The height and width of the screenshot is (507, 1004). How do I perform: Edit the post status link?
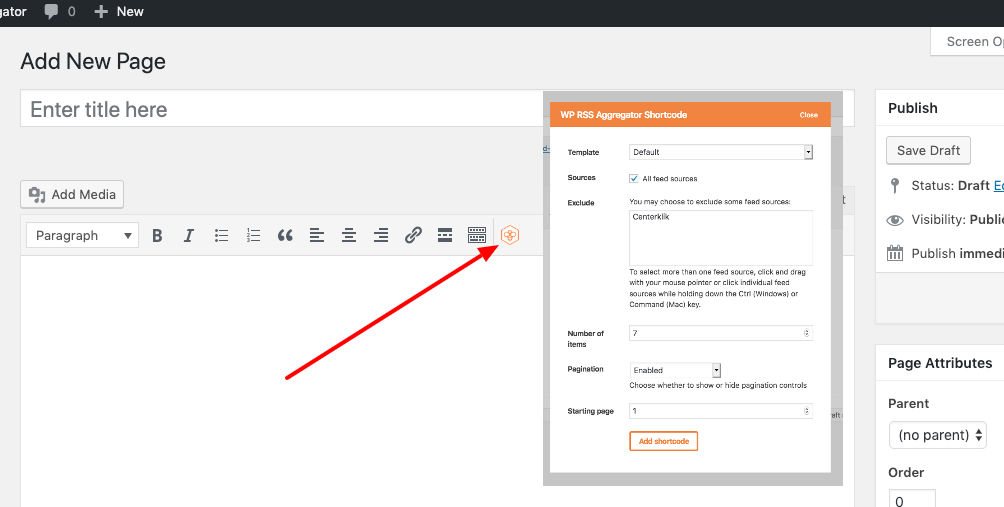point(999,186)
